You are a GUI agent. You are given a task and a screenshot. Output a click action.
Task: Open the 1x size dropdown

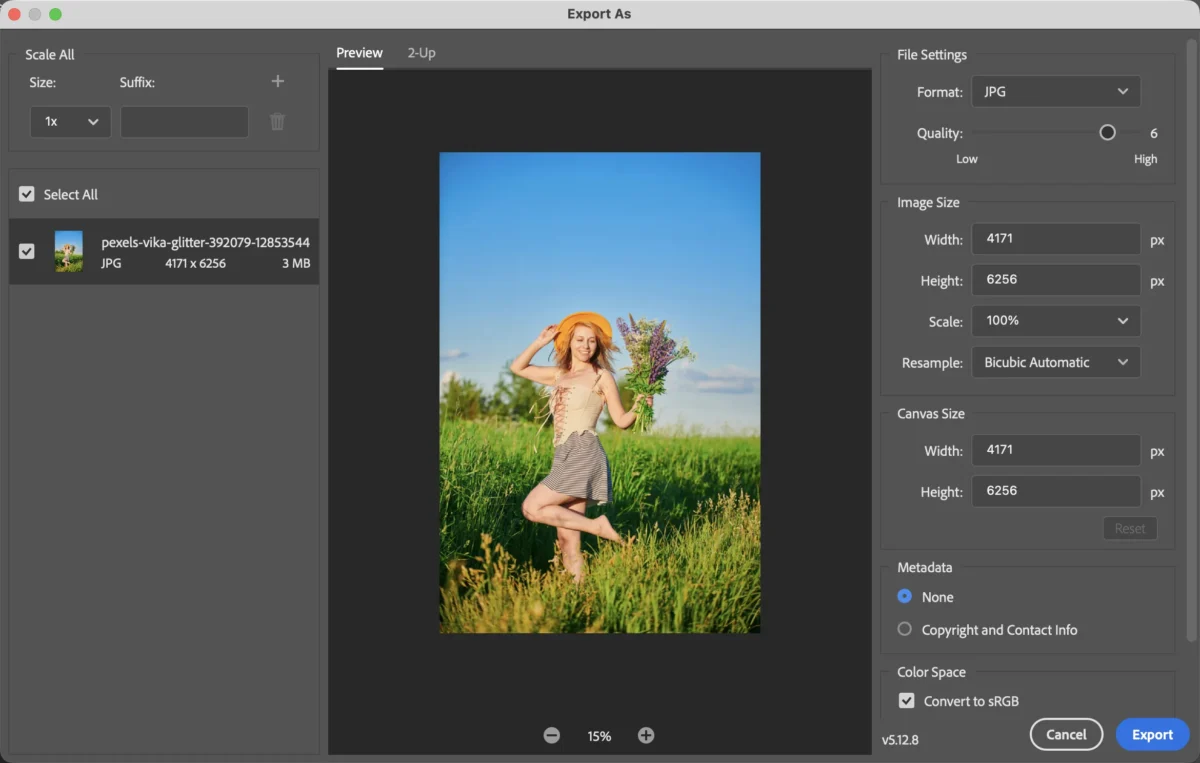pos(70,121)
